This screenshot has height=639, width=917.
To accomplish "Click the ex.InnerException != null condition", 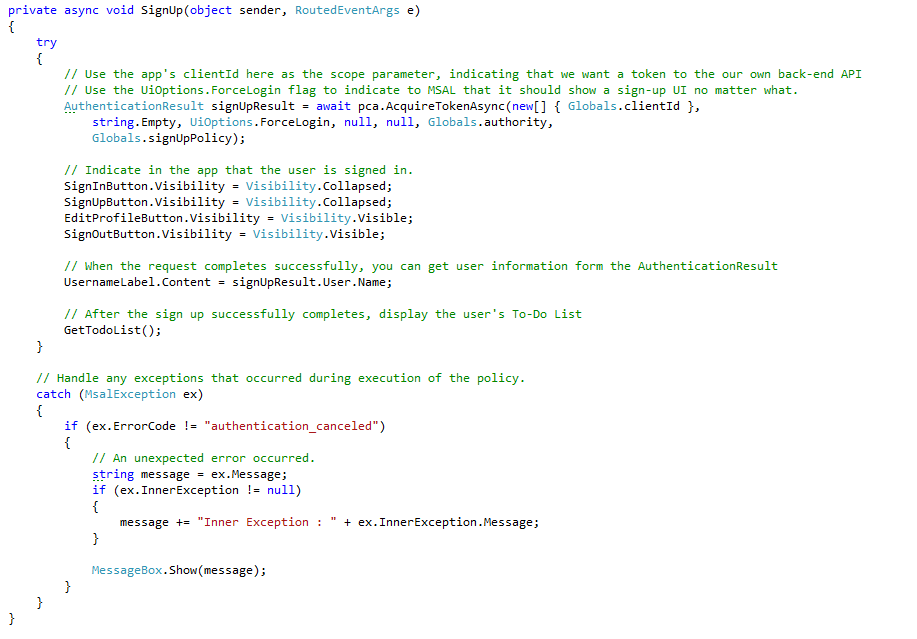I will [207, 490].
